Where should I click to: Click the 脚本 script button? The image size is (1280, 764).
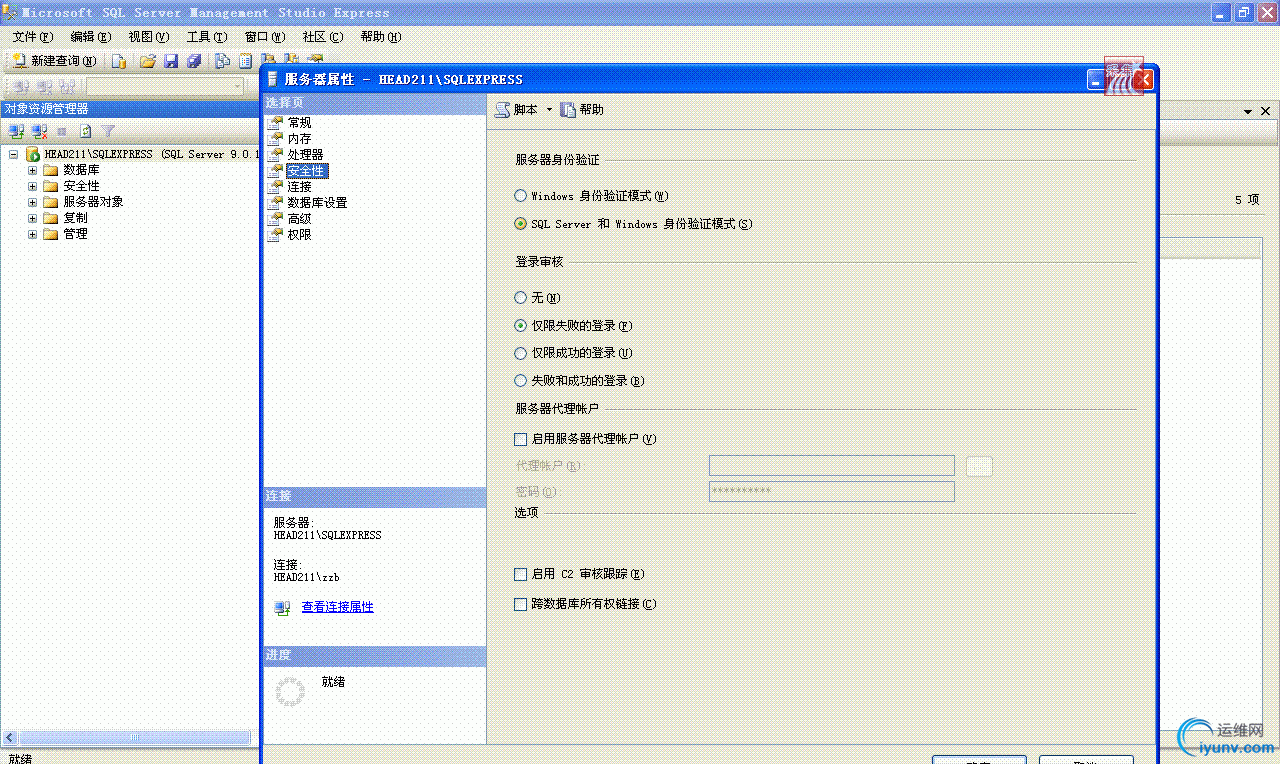(x=517, y=110)
